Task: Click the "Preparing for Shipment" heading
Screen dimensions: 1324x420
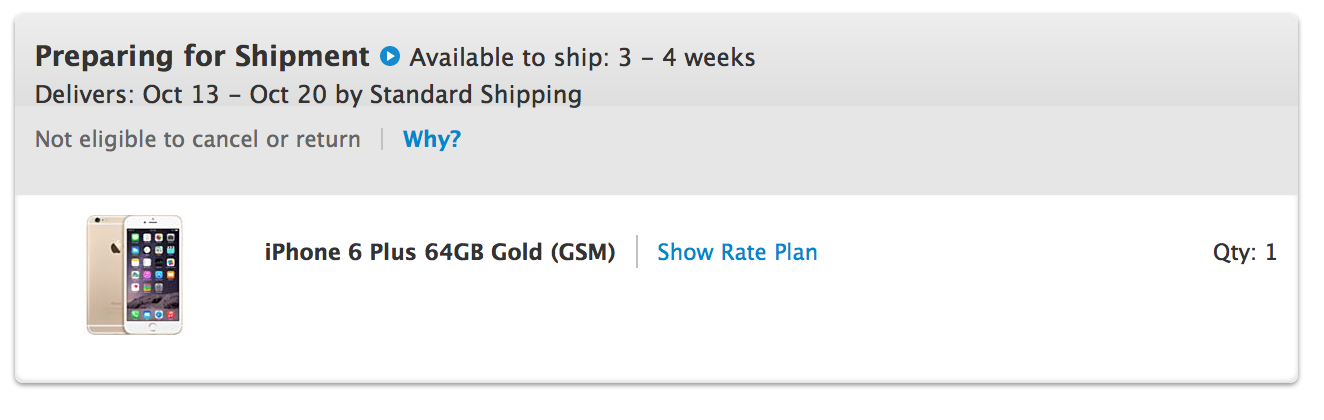Action: tap(202, 56)
